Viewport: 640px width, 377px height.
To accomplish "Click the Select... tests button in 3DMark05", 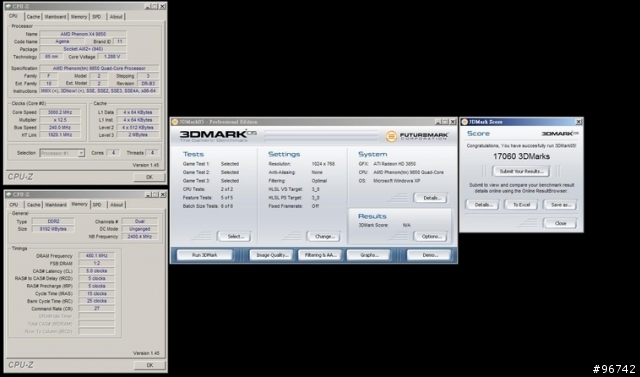I will click(234, 237).
